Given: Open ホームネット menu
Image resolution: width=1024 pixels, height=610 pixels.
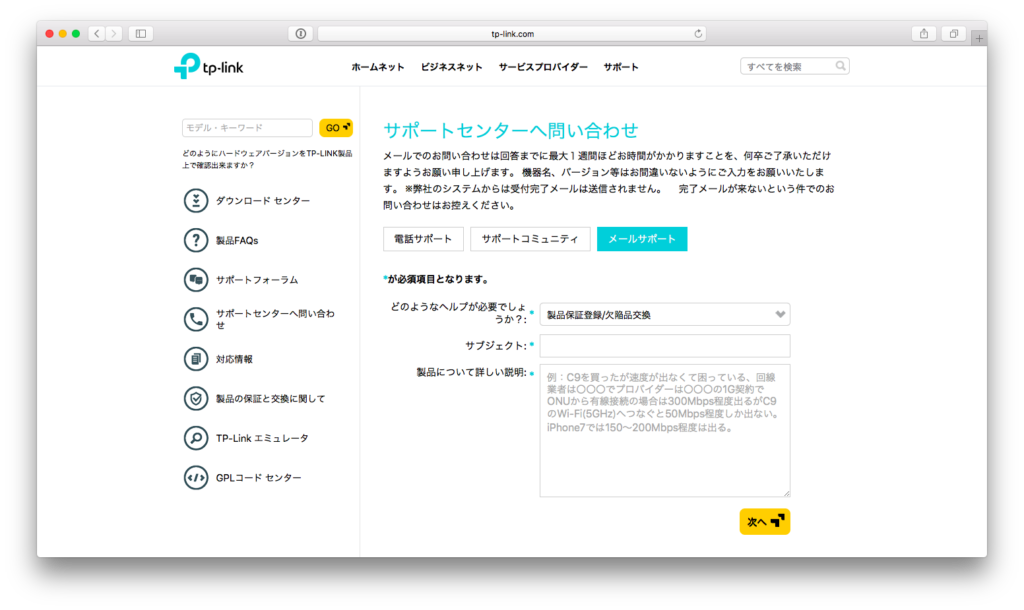Looking at the screenshot, I should coord(377,67).
